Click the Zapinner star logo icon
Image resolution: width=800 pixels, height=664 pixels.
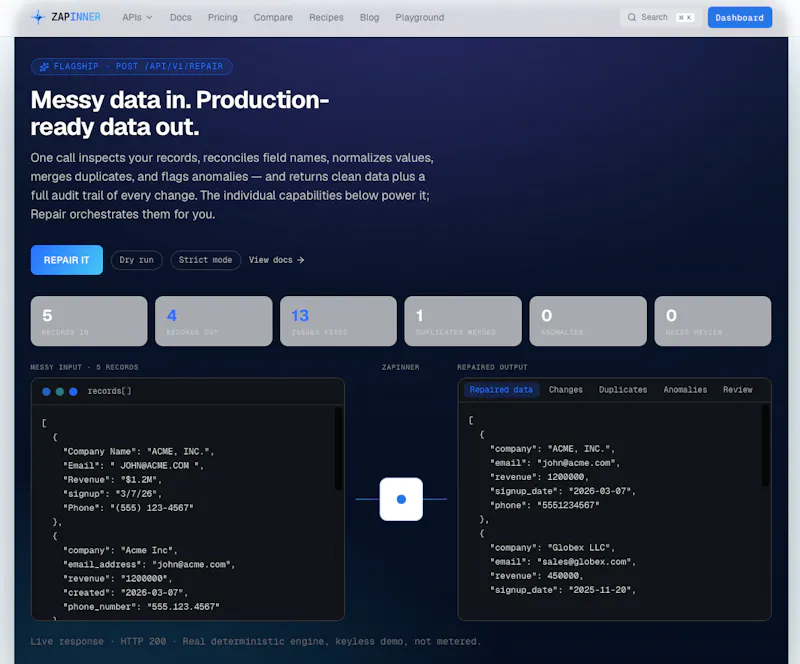click(38, 17)
